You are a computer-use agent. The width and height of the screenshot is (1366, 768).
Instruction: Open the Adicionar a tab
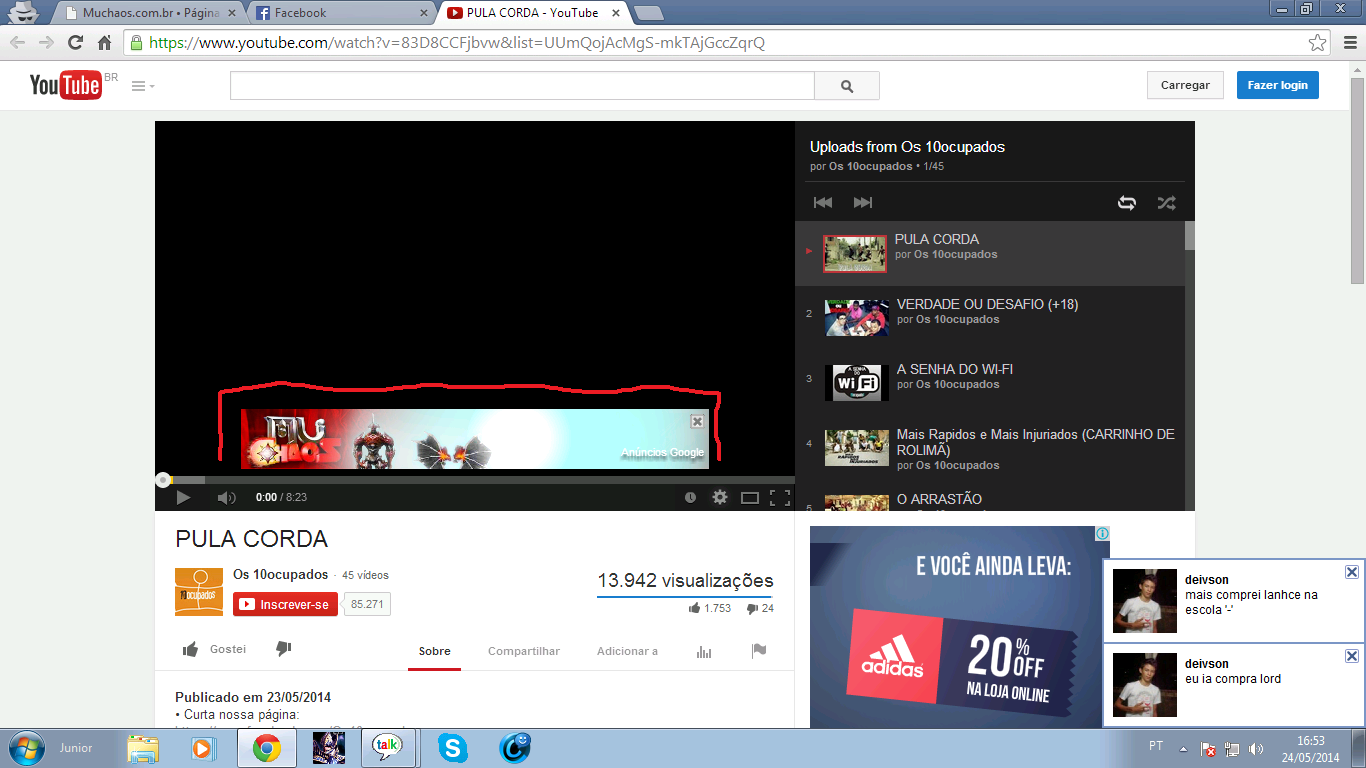[x=627, y=651]
